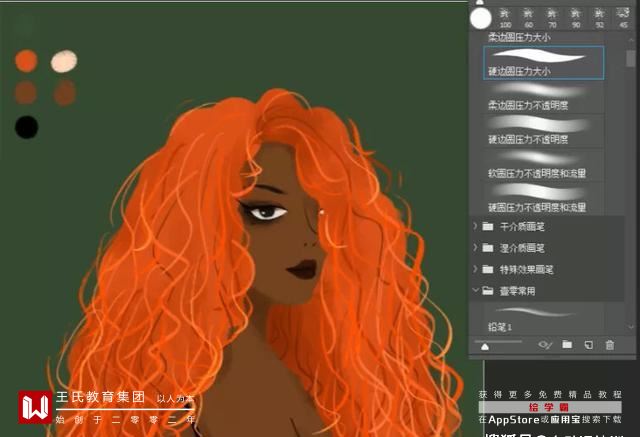Screen dimensions: 640x437
Task: Select the recent brush sized 90
Action: click(576, 19)
